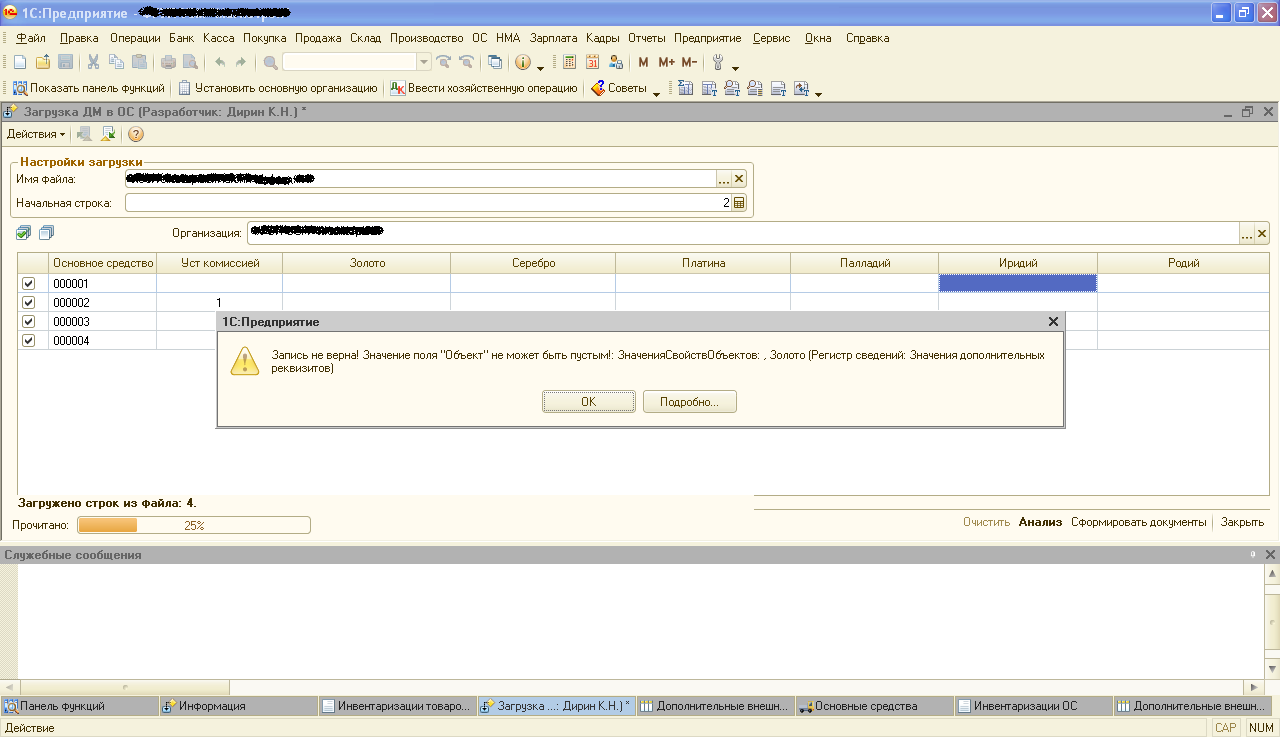
Task: Toggle checkbox for row 000001
Action: [x=28, y=284]
